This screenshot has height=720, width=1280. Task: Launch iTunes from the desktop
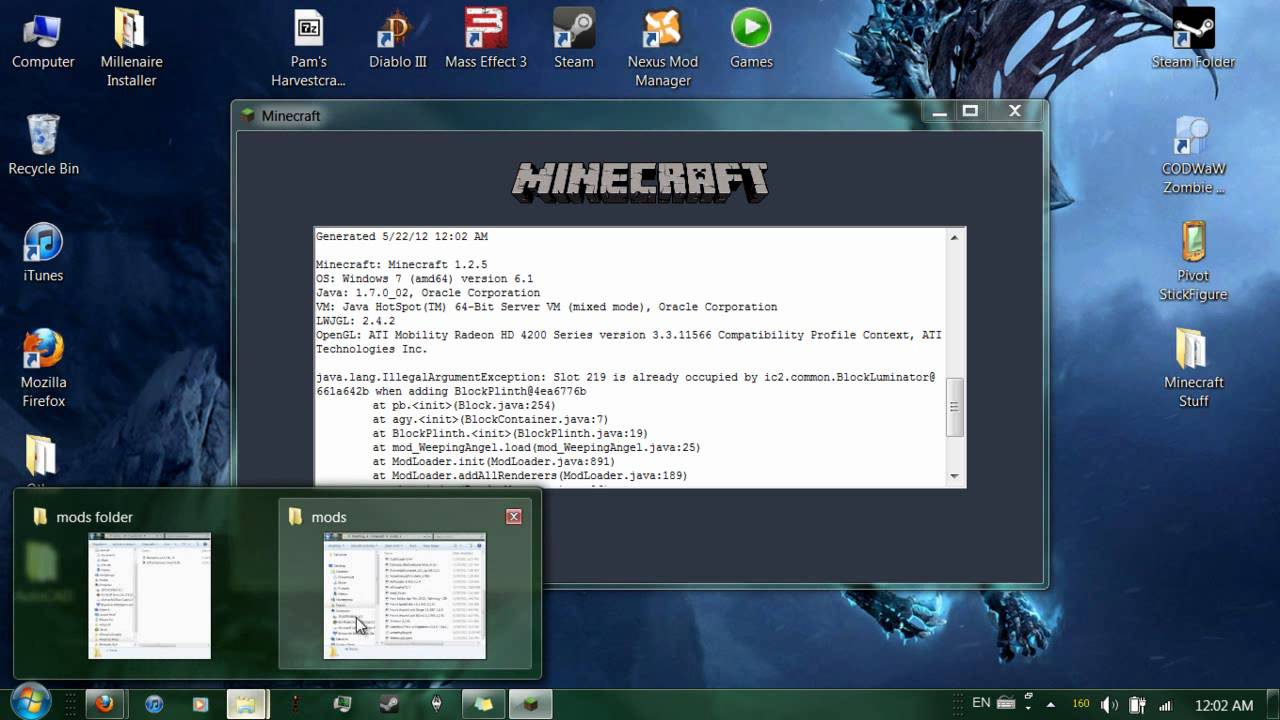(x=43, y=253)
